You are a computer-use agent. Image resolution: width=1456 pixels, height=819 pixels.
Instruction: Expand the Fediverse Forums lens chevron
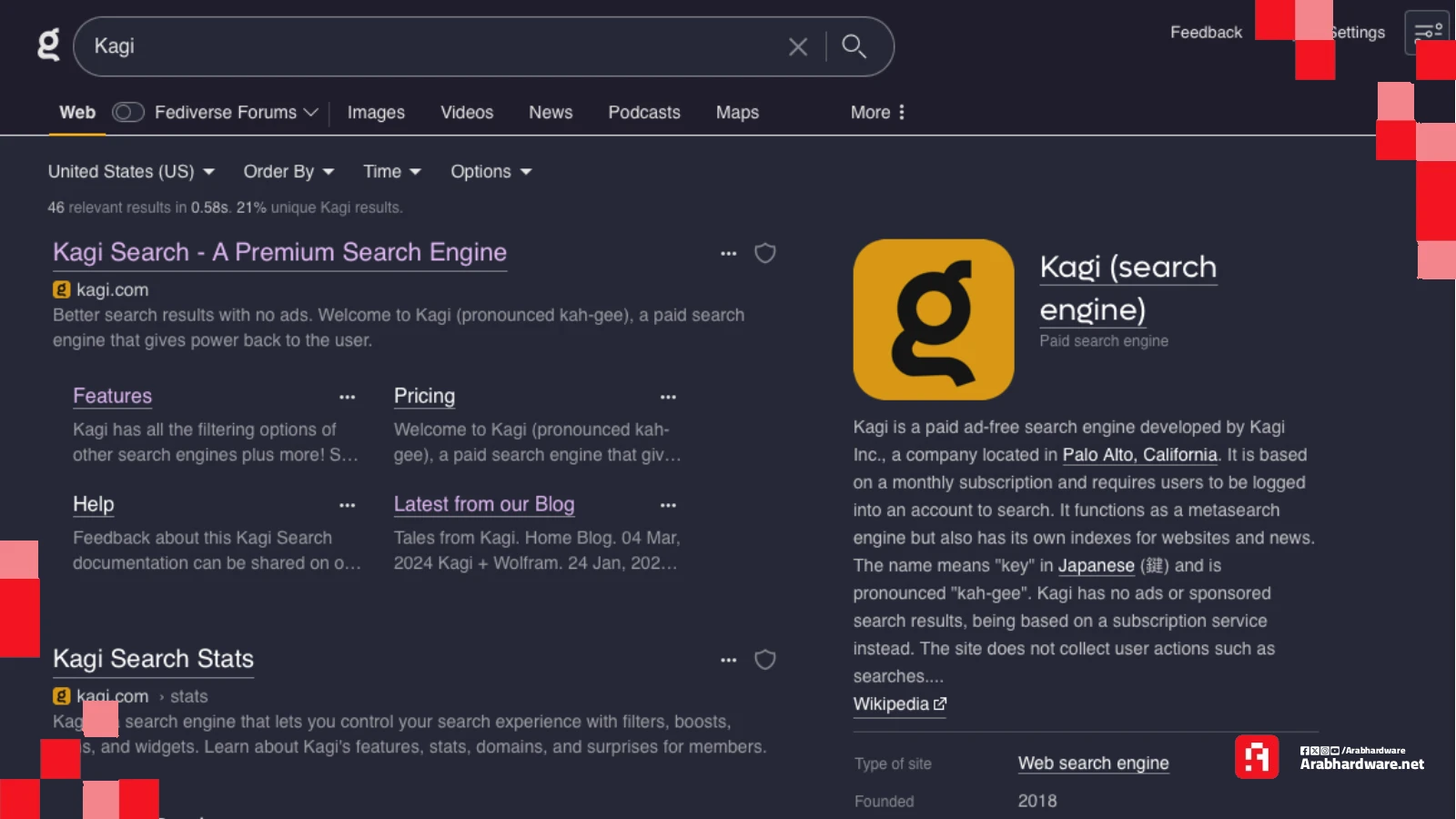311,112
